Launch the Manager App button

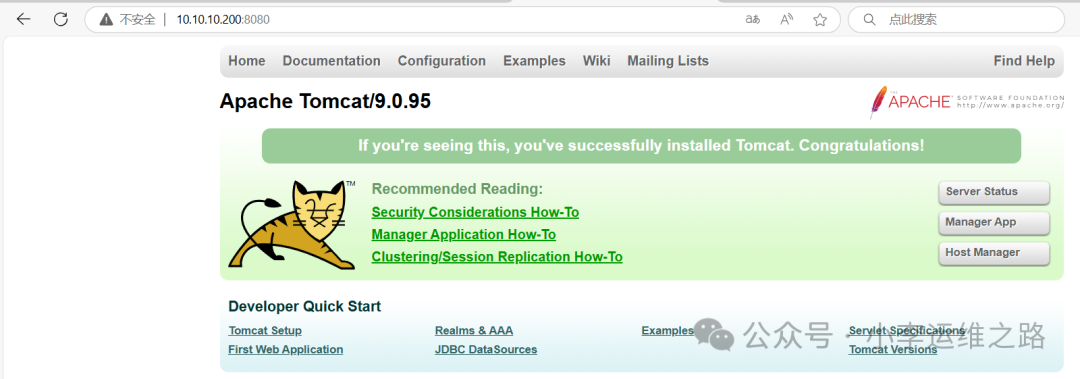click(993, 223)
